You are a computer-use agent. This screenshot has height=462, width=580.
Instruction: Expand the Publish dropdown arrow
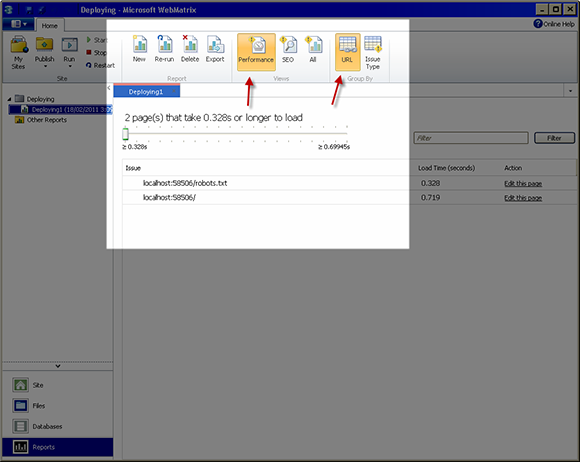pos(45,67)
